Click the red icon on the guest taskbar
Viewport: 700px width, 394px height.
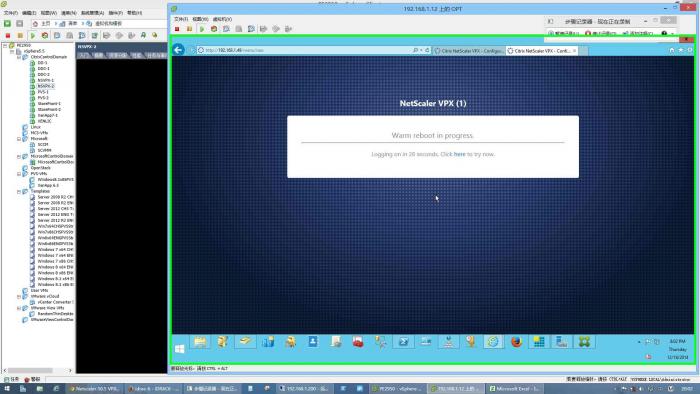click(x=358, y=342)
